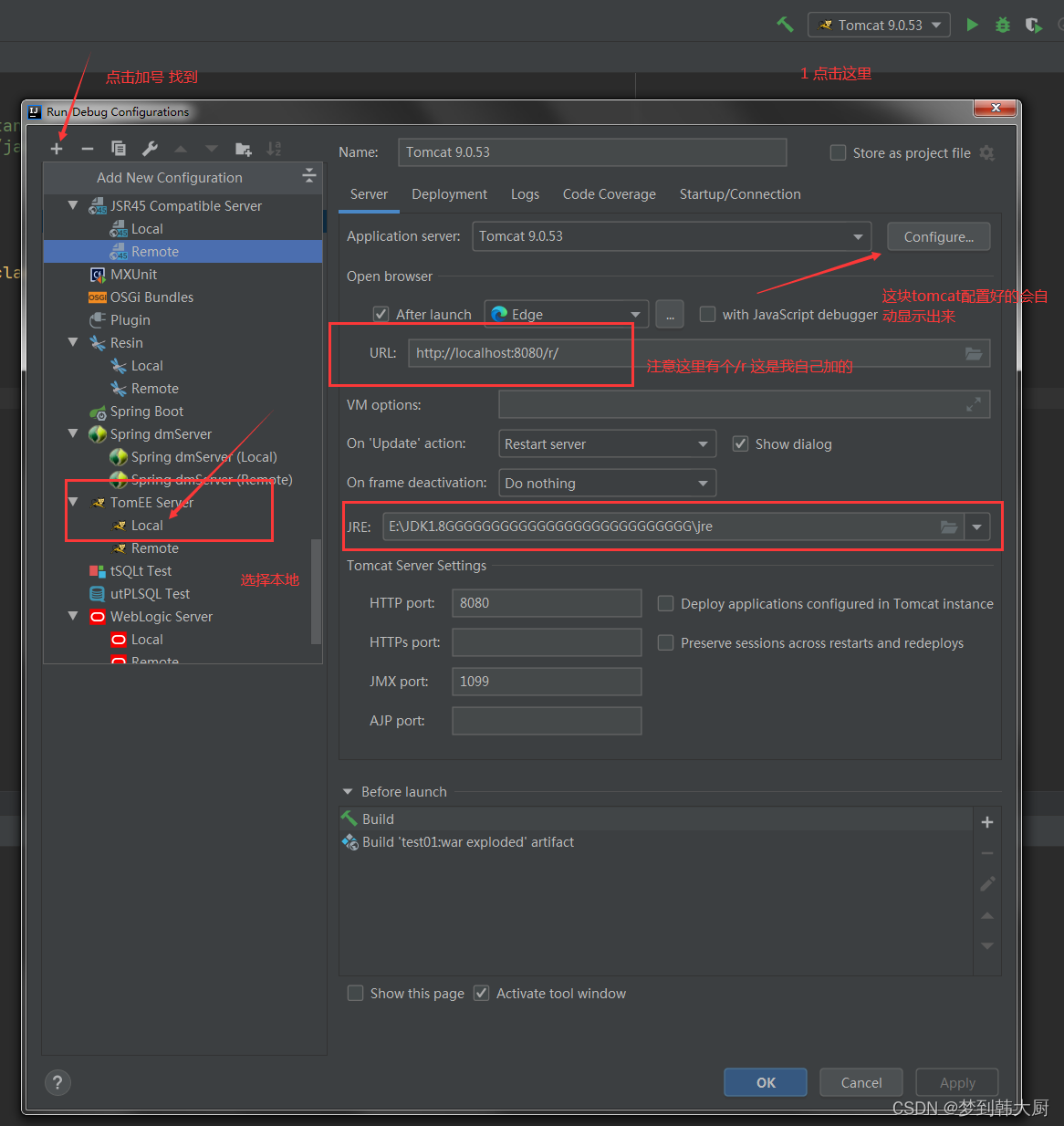Image resolution: width=1064 pixels, height=1126 pixels.
Task: Select the tSQLt Test configuration type
Action: click(x=141, y=571)
